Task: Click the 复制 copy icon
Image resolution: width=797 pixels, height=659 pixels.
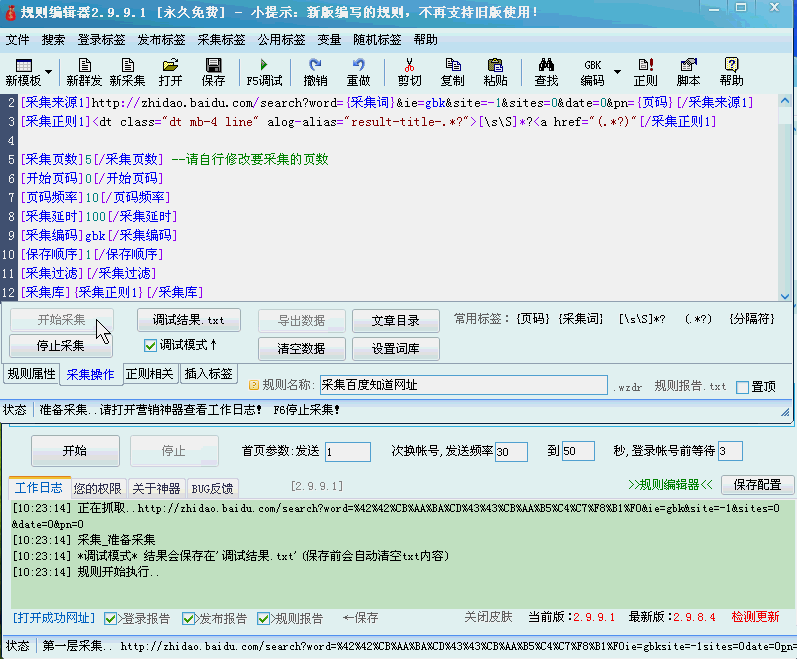Action: pyautogui.click(x=452, y=72)
